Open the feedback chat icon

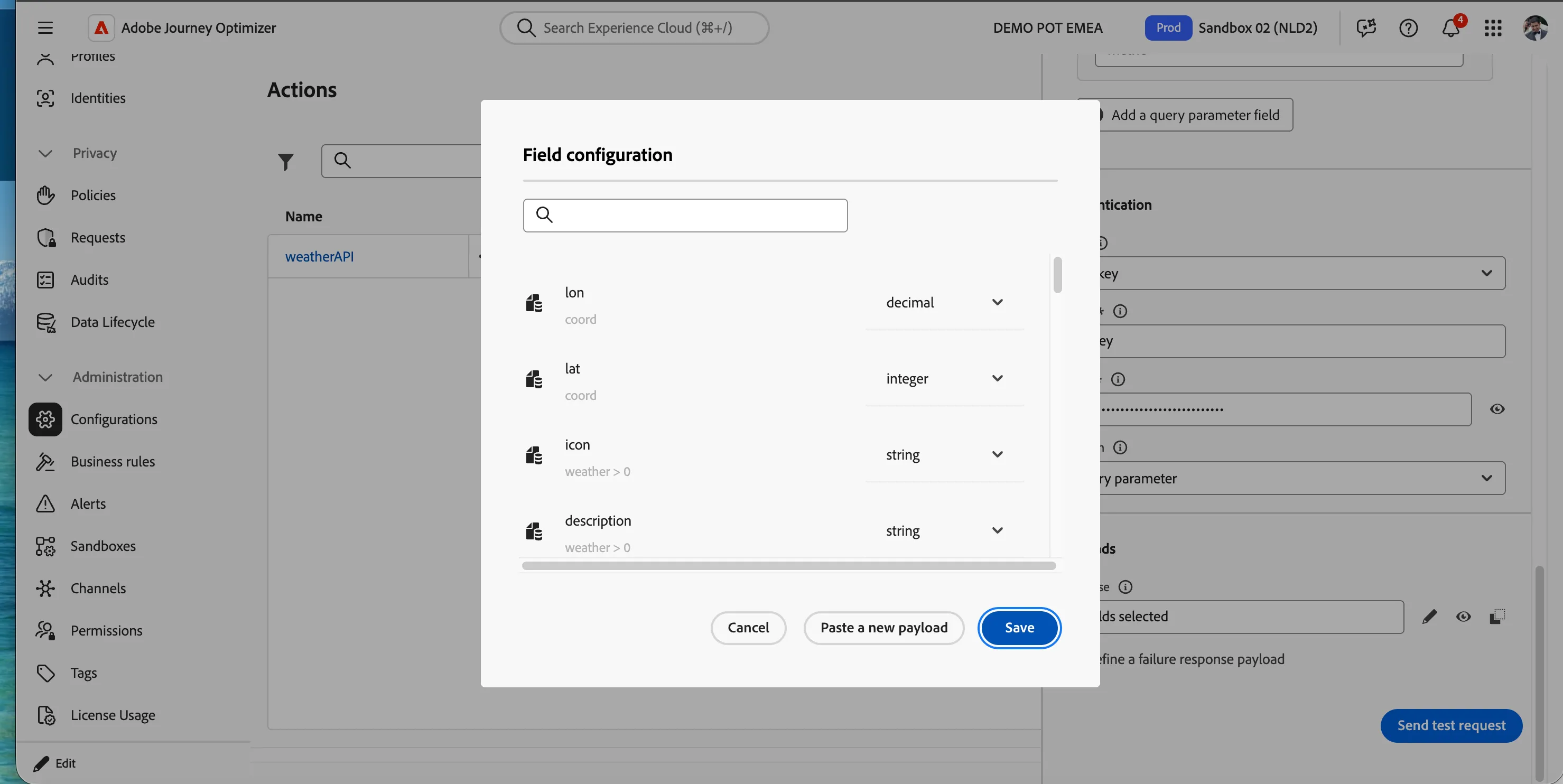point(1366,28)
